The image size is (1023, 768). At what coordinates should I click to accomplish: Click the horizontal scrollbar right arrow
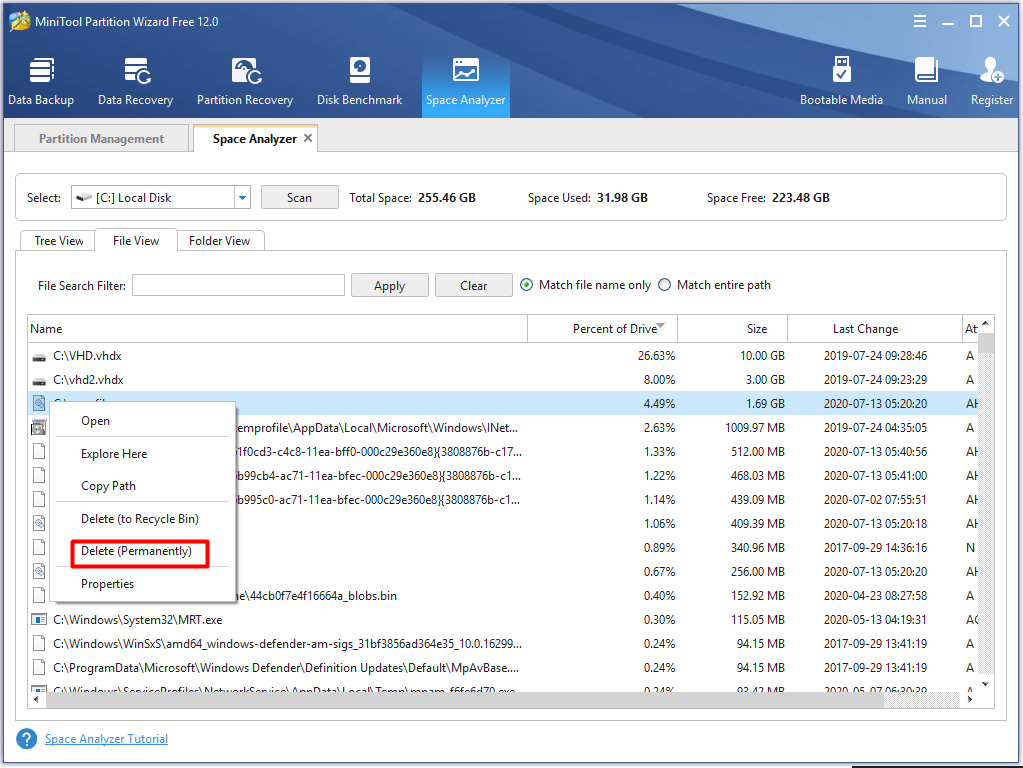point(970,699)
